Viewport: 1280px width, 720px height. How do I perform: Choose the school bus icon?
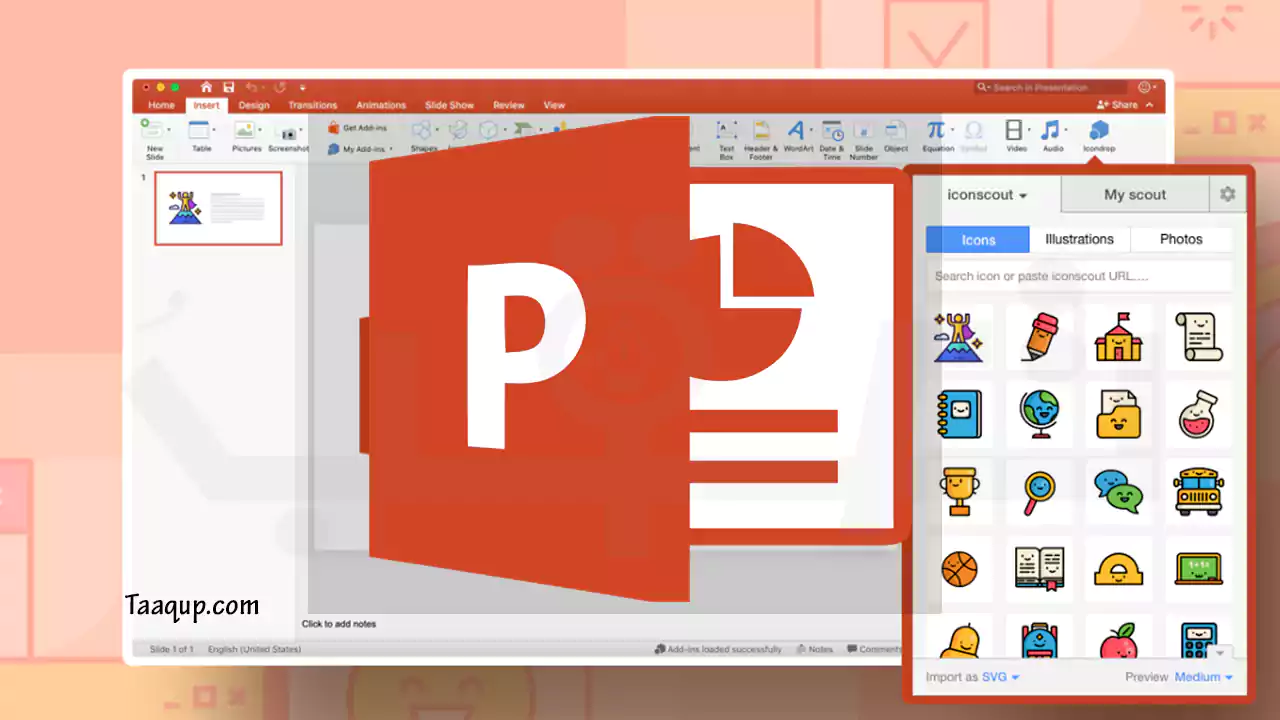1198,491
